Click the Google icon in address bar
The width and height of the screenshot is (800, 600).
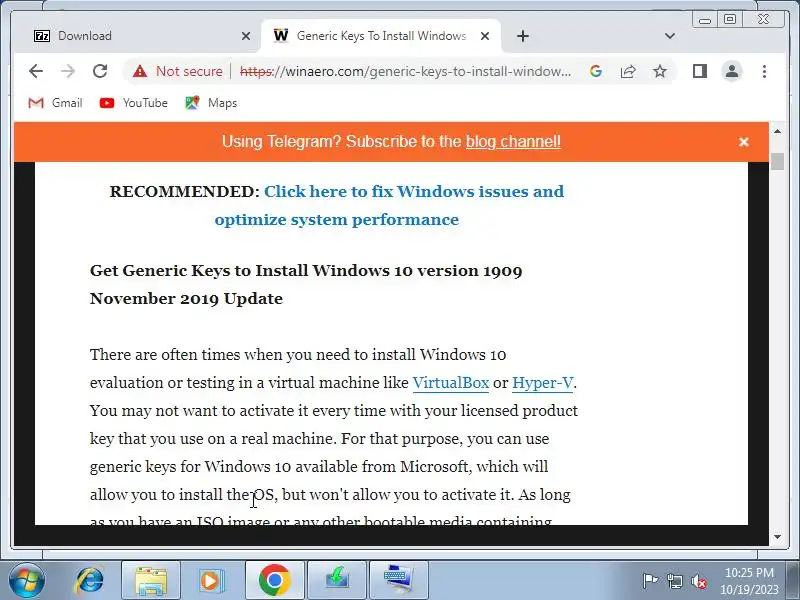(595, 71)
